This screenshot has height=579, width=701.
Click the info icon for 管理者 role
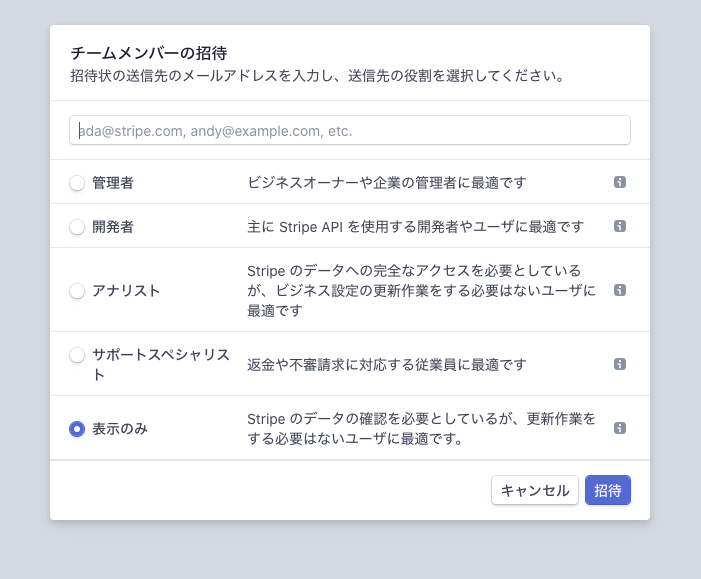(x=620, y=182)
